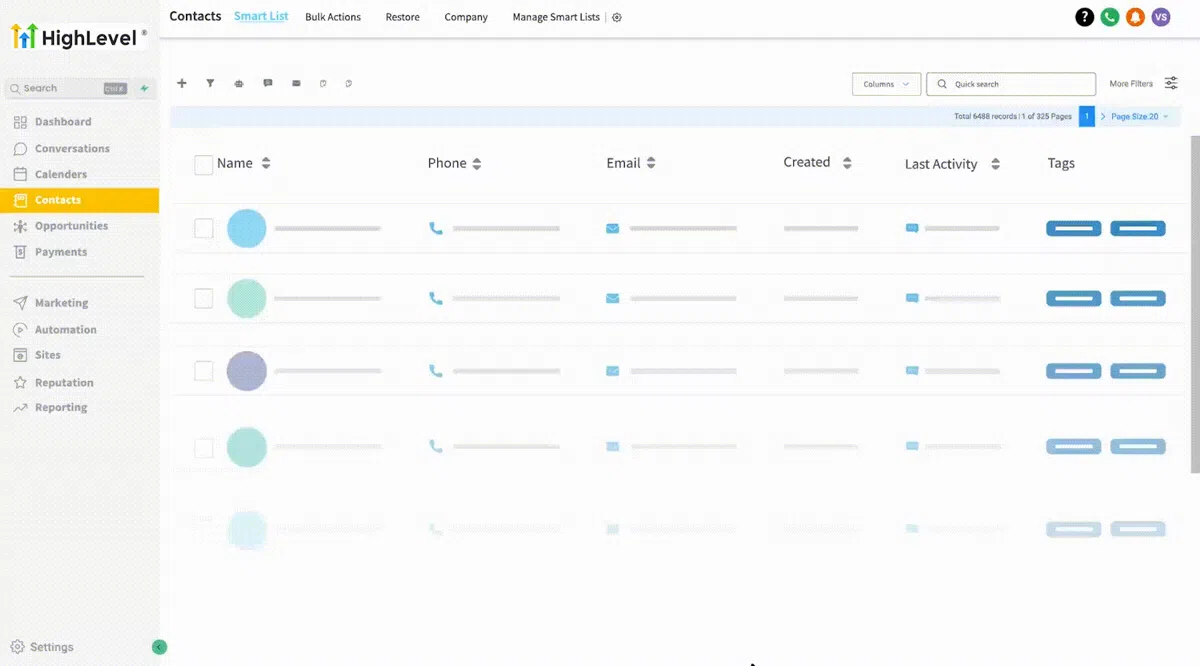Switch to the Smart List tab

pyautogui.click(x=261, y=16)
